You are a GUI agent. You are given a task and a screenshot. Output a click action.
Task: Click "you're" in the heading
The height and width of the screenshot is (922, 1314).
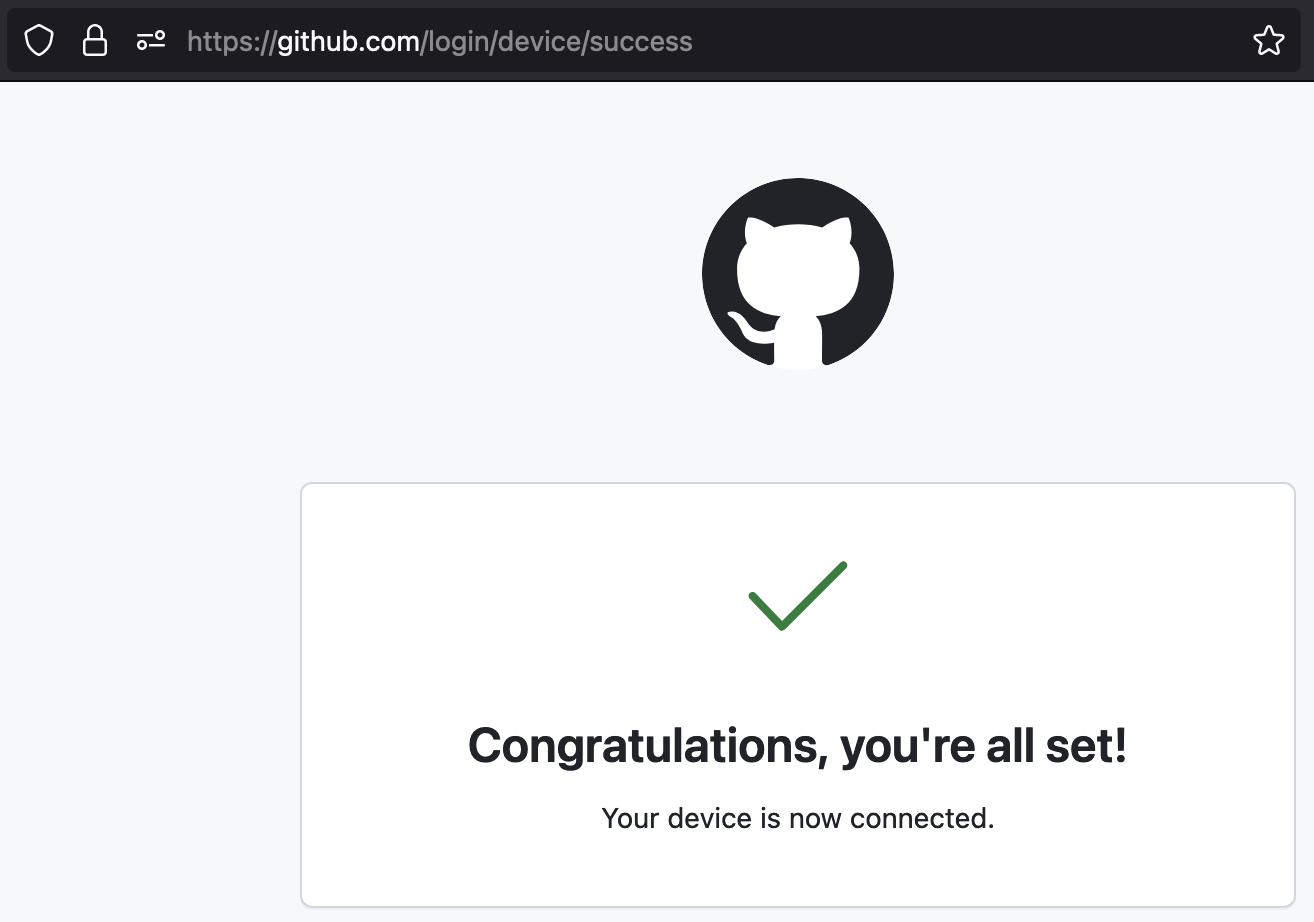(x=906, y=746)
